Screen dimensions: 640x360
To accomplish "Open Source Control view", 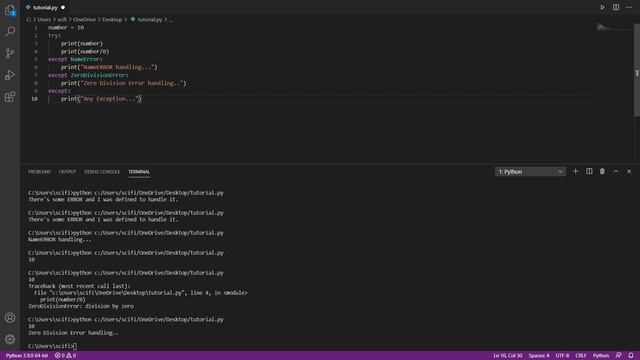I will (10, 53).
